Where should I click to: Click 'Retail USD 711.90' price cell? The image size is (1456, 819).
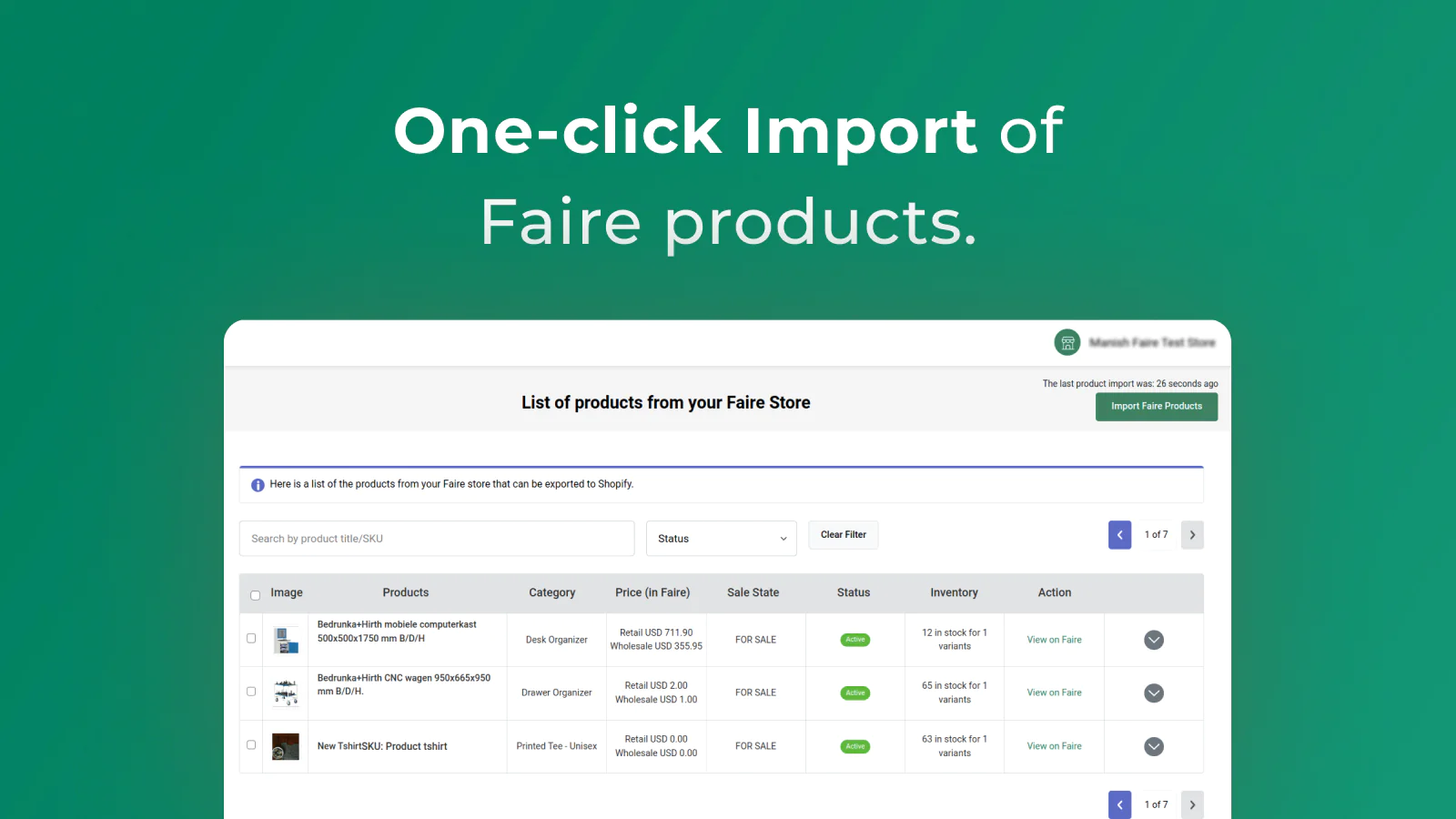[x=656, y=632]
